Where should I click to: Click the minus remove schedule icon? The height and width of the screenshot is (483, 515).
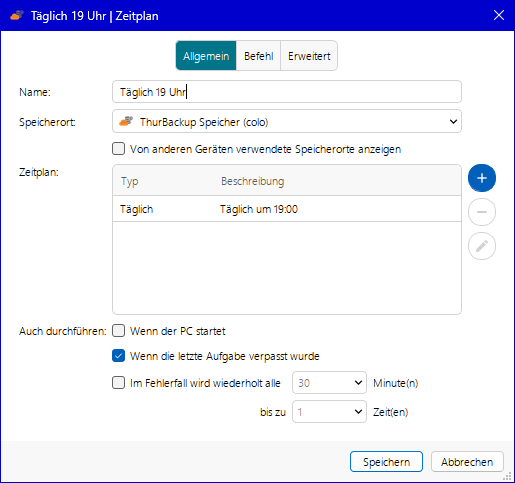click(482, 212)
